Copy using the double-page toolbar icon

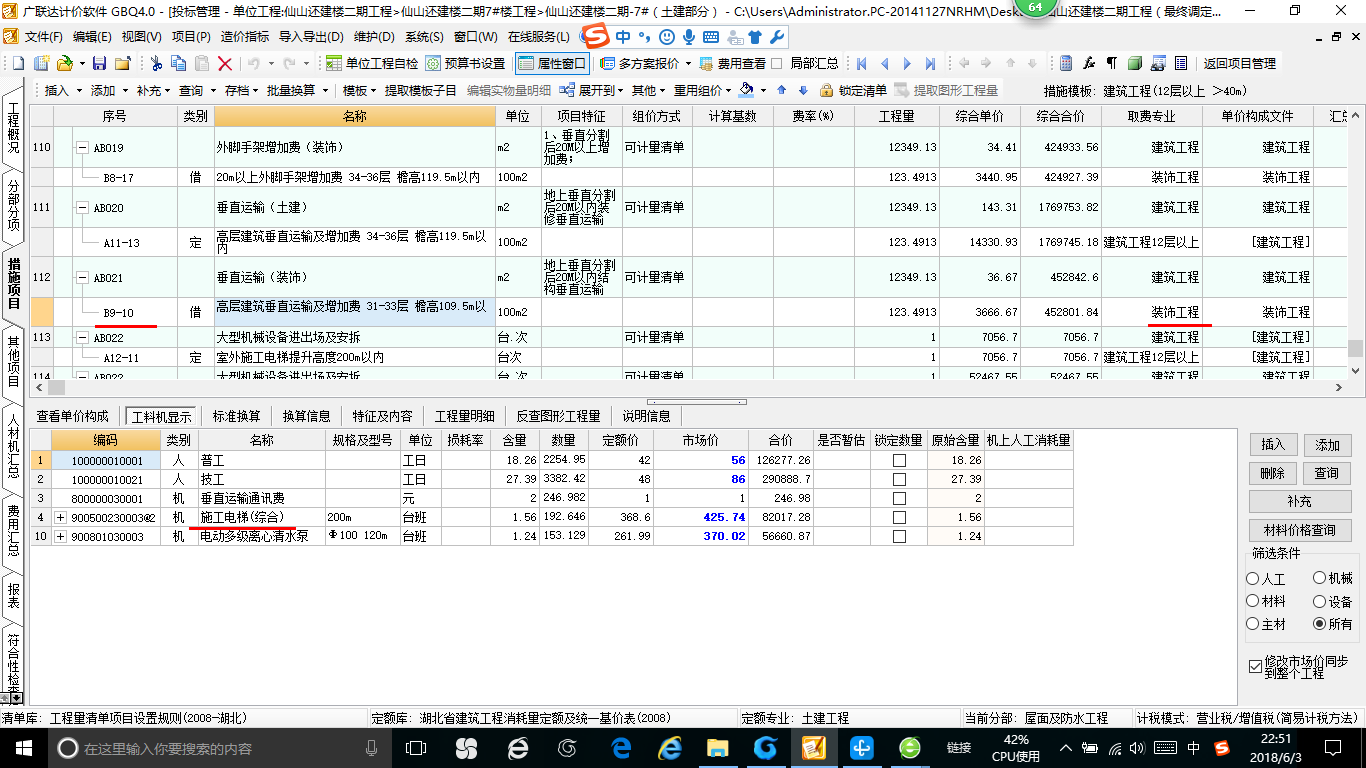pyautogui.click(x=179, y=63)
